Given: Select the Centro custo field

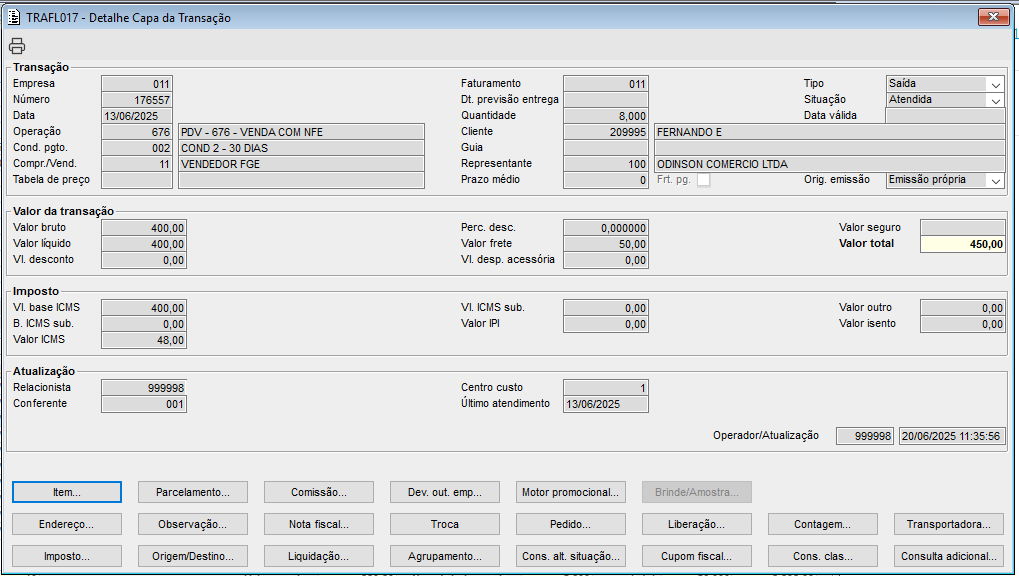Looking at the screenshot, I should tap(606, 388).
